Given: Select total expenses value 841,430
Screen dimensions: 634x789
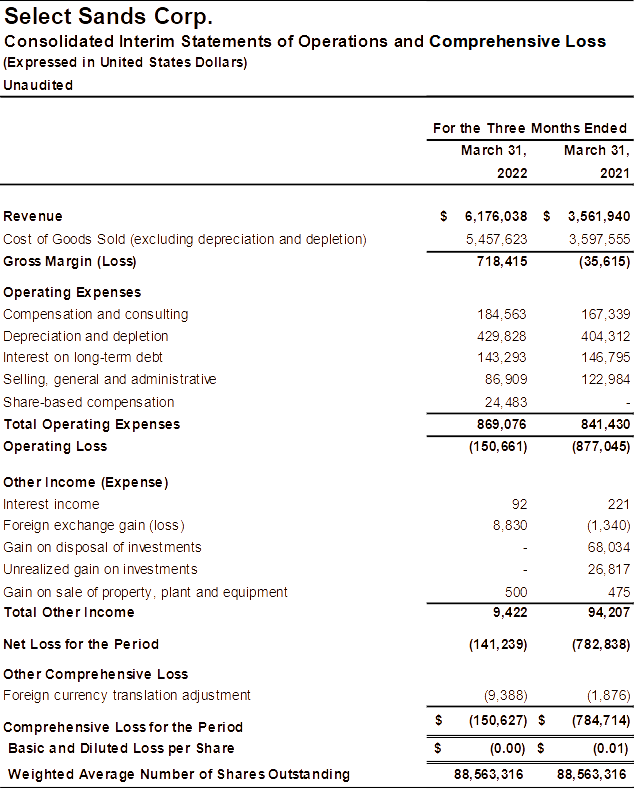Looking at the screenshot, I should coord(605,425).
